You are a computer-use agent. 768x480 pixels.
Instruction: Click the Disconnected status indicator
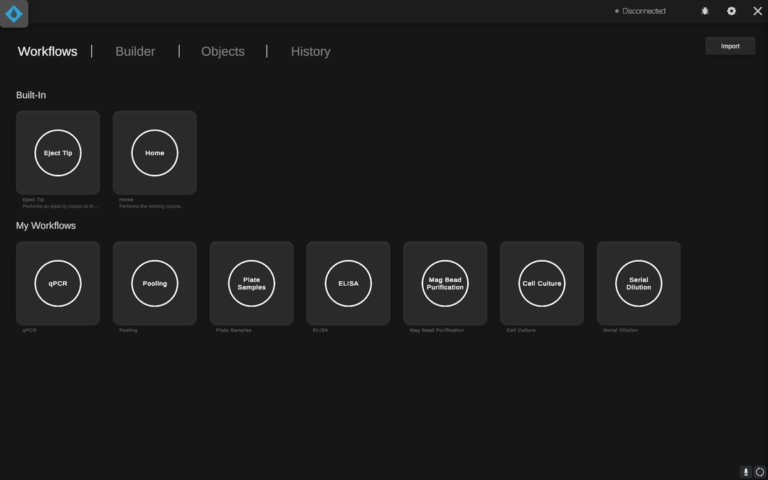[x=640, y=11]
